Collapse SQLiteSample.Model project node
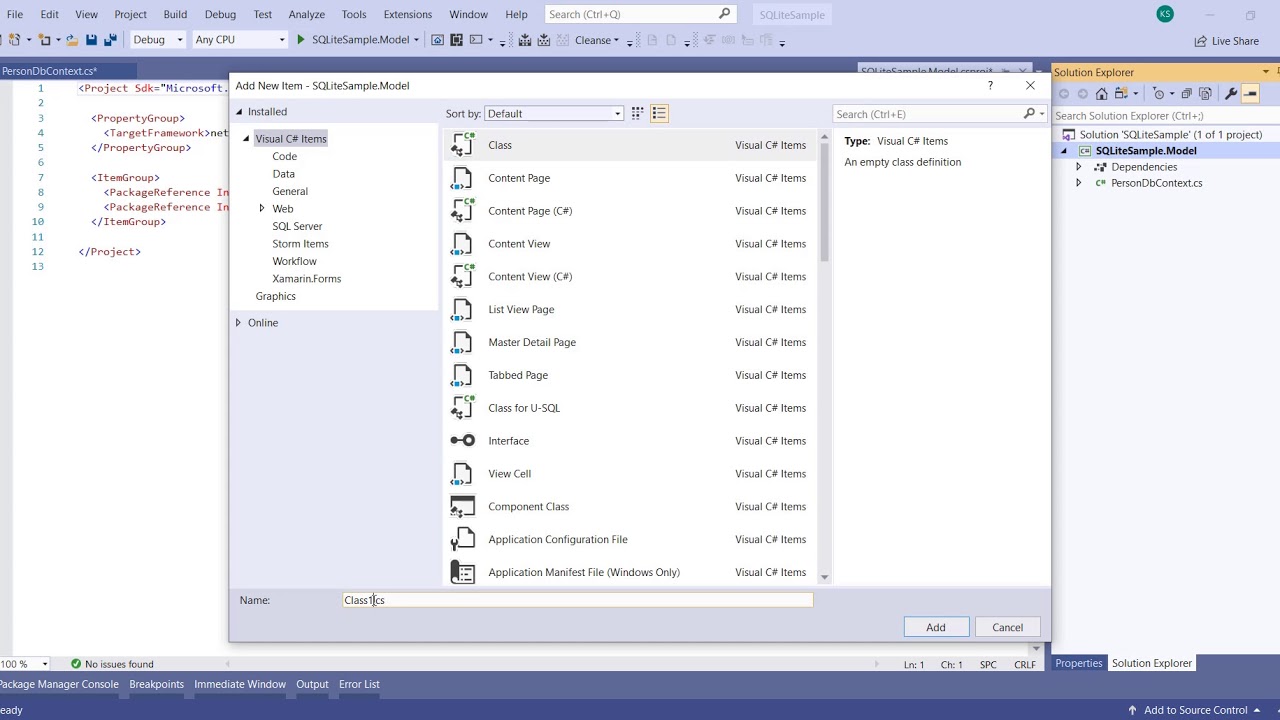Viewport: 1280px width, 720px height. (x=1064, y=151)
